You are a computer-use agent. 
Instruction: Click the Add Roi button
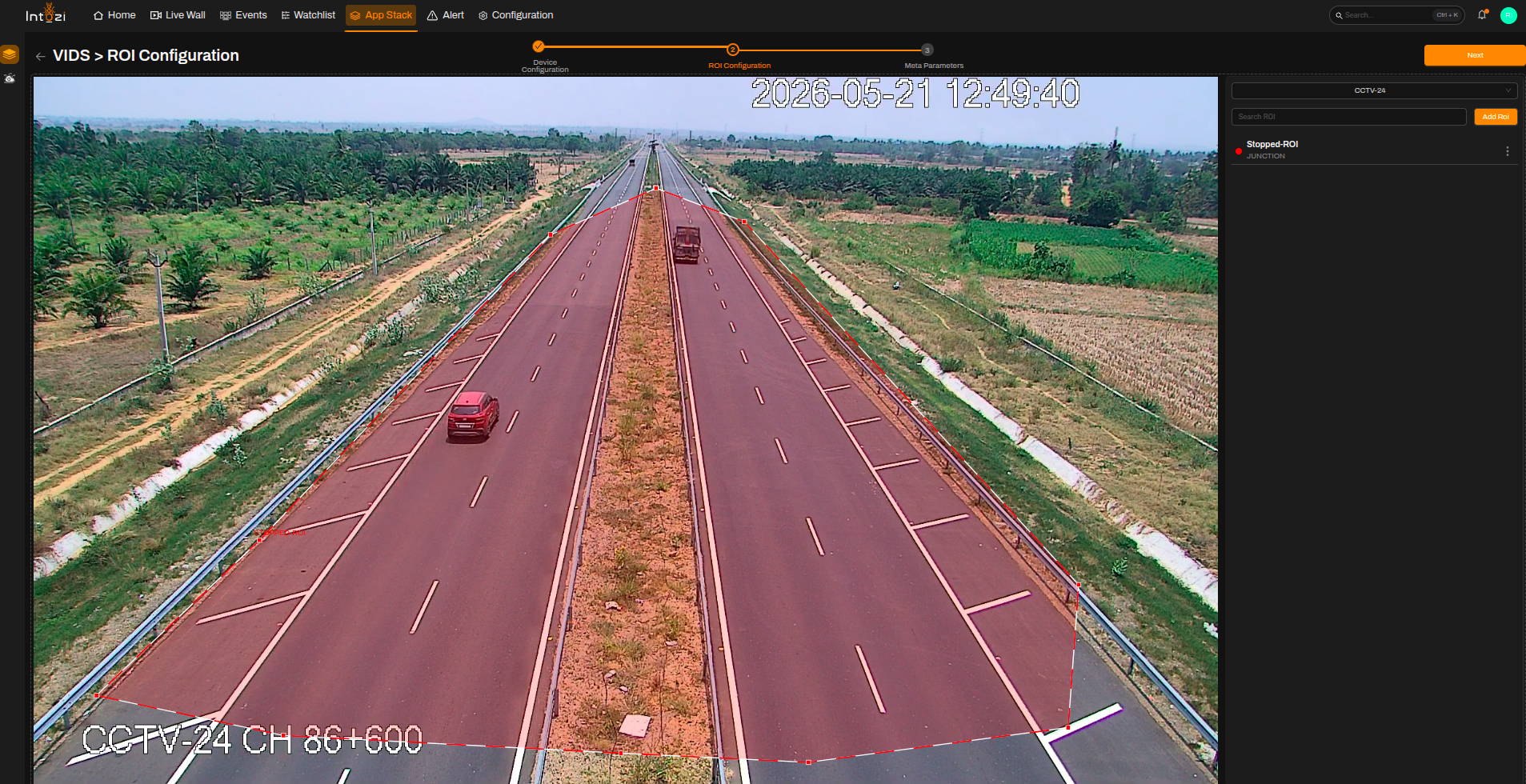tap(1496, 117)
